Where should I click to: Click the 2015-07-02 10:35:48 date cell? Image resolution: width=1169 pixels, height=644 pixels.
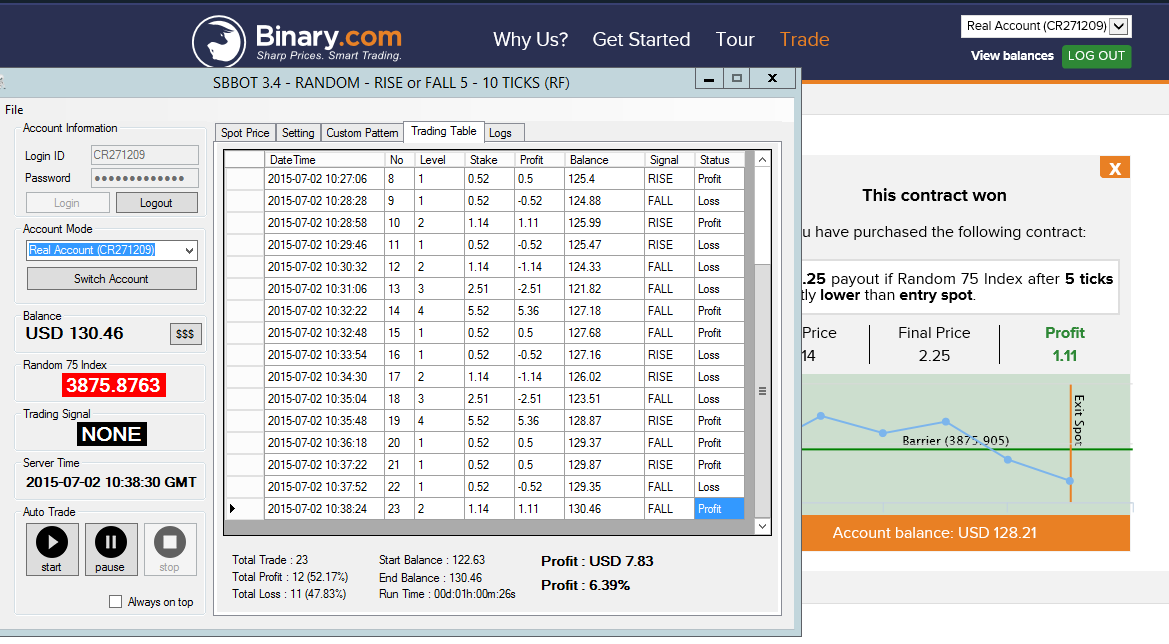coord(324,420)
